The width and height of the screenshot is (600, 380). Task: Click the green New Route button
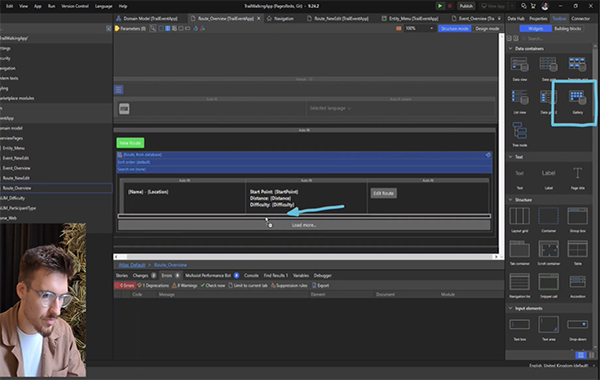point(130,143)
